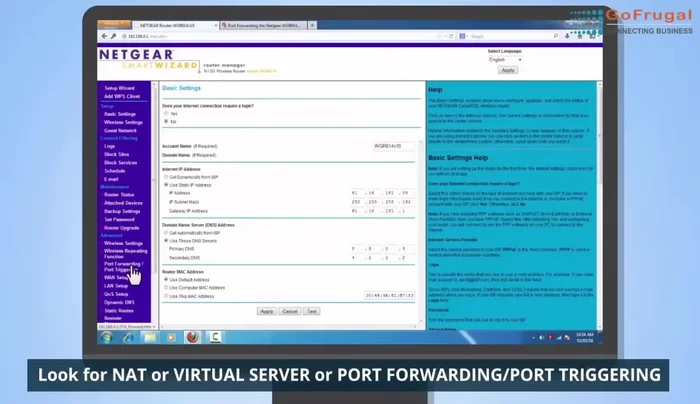The image size is (700, 404).
Task: Select Use This MAC Address
Action: (166, 296)
